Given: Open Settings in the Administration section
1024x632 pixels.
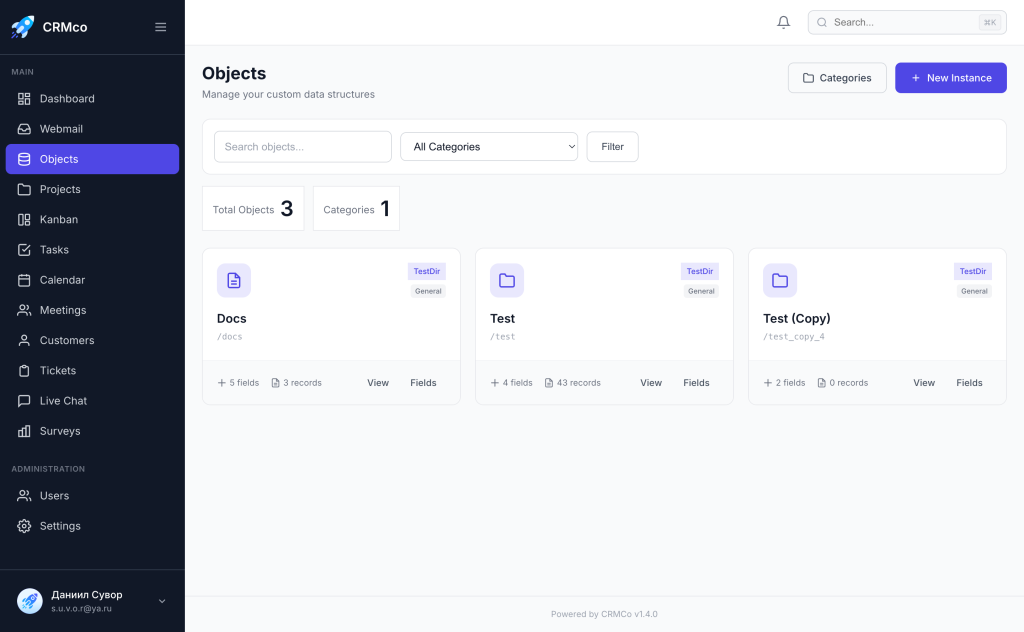Looking at the screenshot, I should 60,526.
